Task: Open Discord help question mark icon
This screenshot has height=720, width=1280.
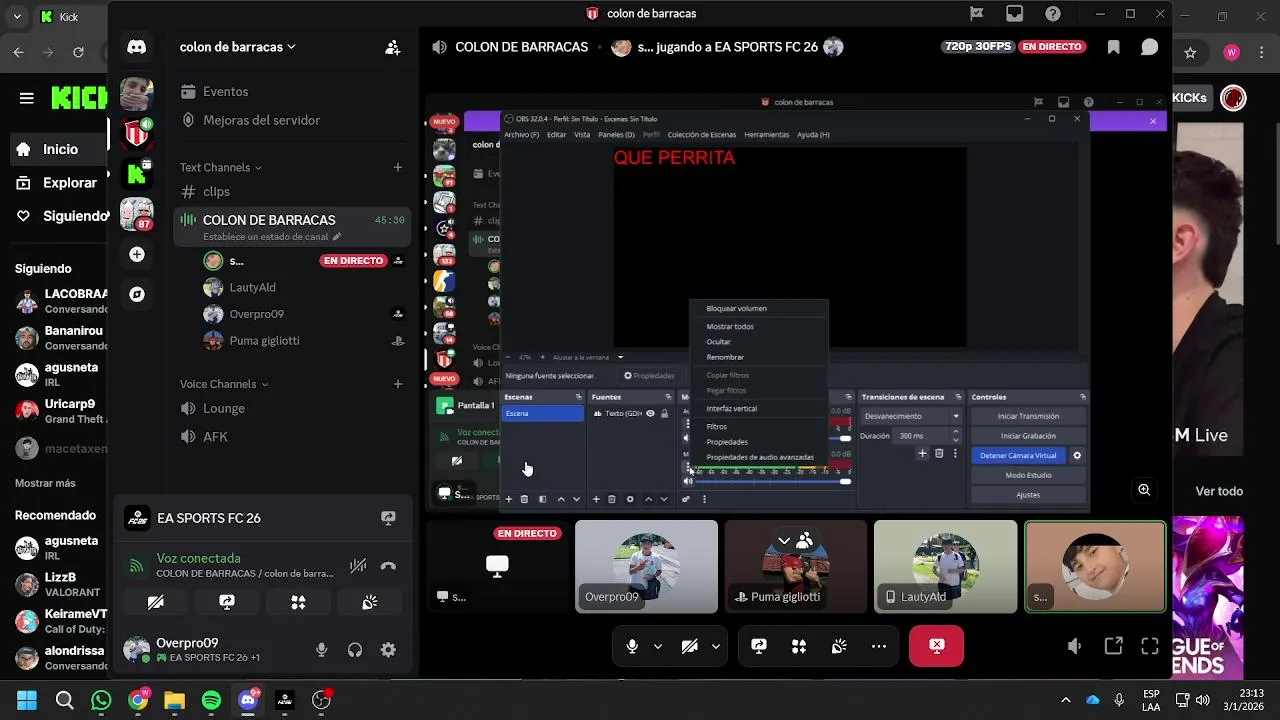Action: 1053,14
